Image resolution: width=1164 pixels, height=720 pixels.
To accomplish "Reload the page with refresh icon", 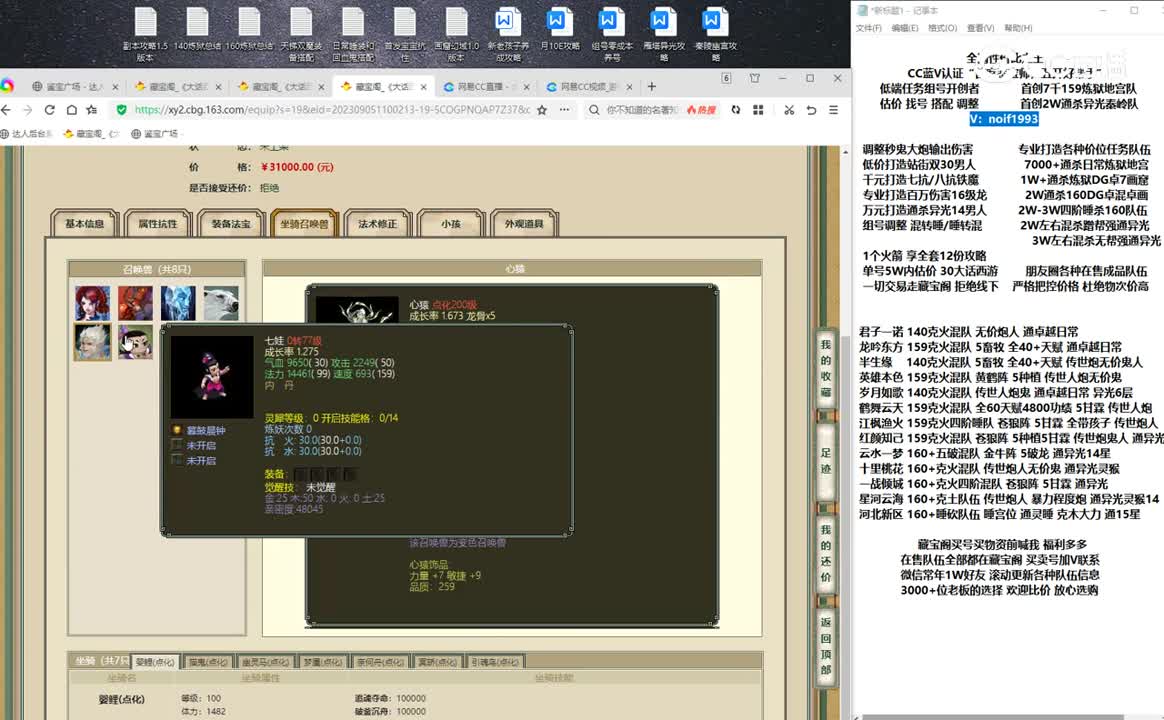I will click(50, 110).
